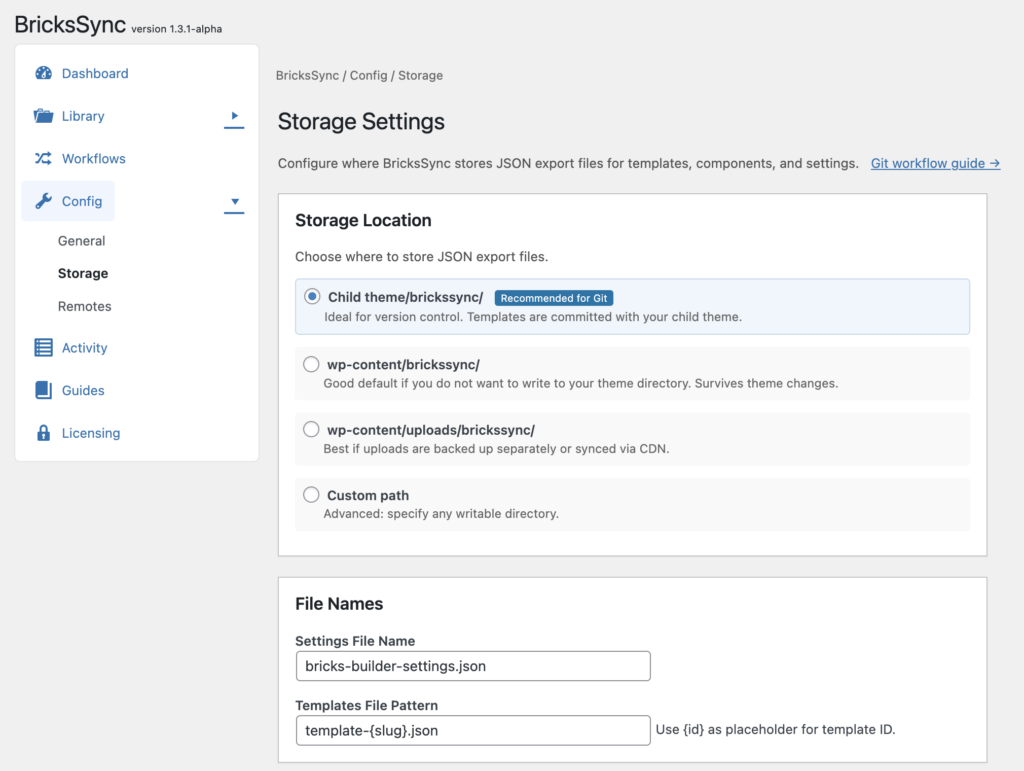Click the Licensing padlock icon

click(x=43, y=433)
